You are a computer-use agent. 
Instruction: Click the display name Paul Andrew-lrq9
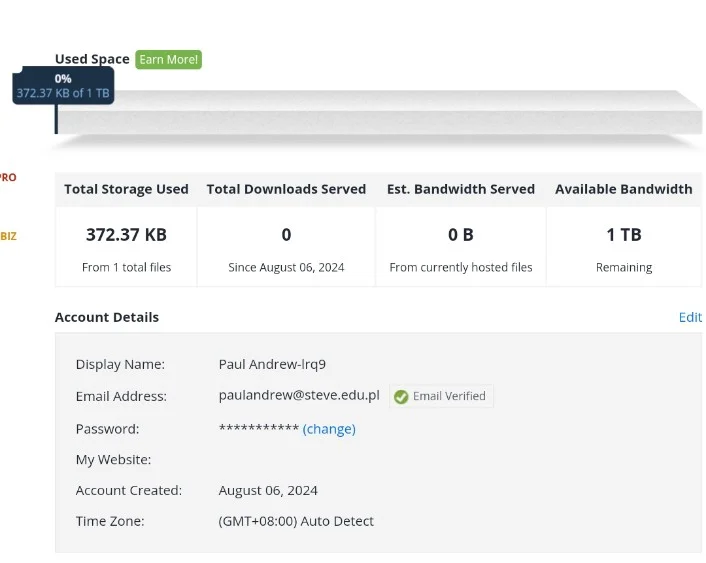click(x=272, y=364)
